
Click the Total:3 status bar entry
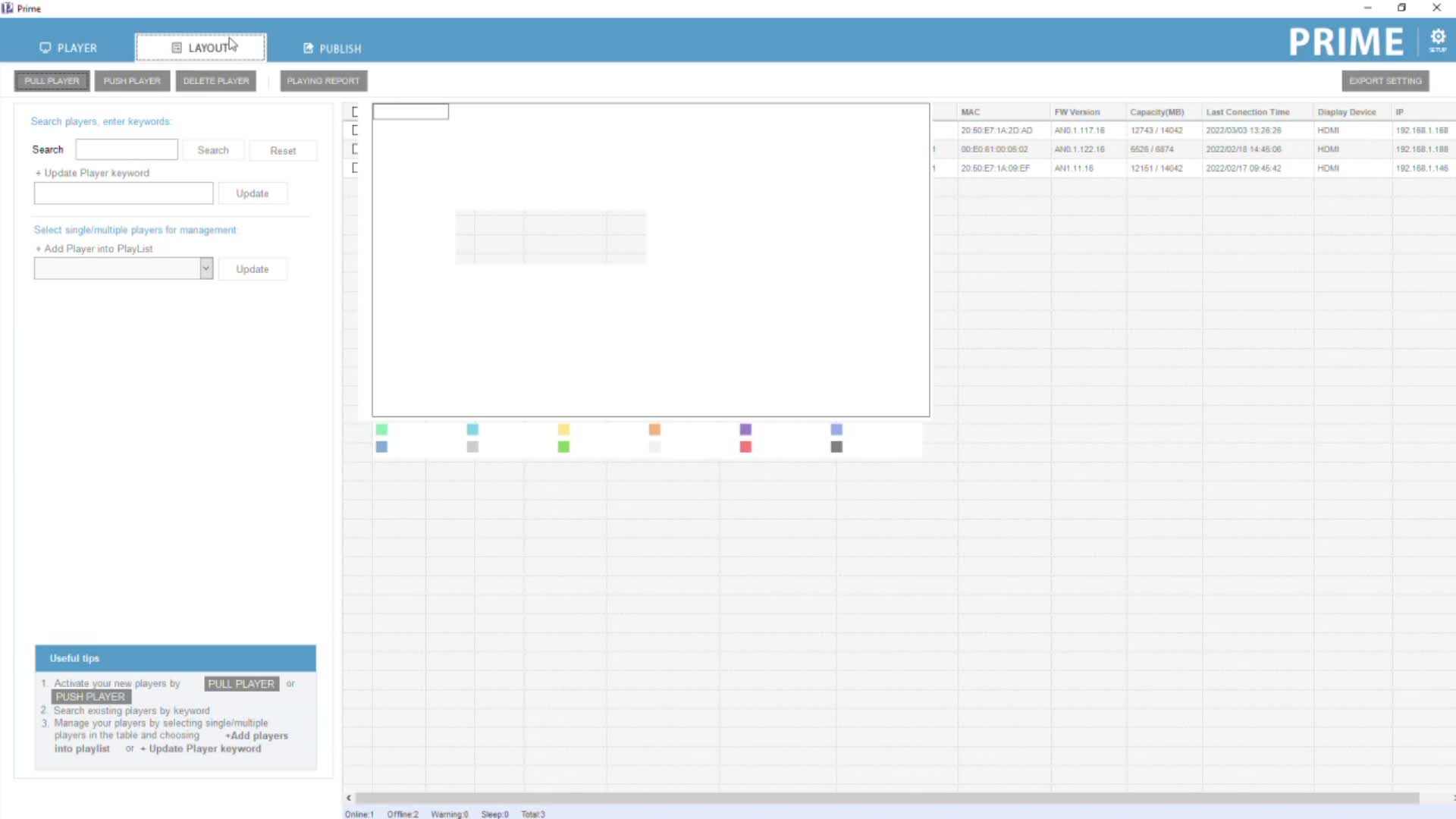click(x=533, y=814)
